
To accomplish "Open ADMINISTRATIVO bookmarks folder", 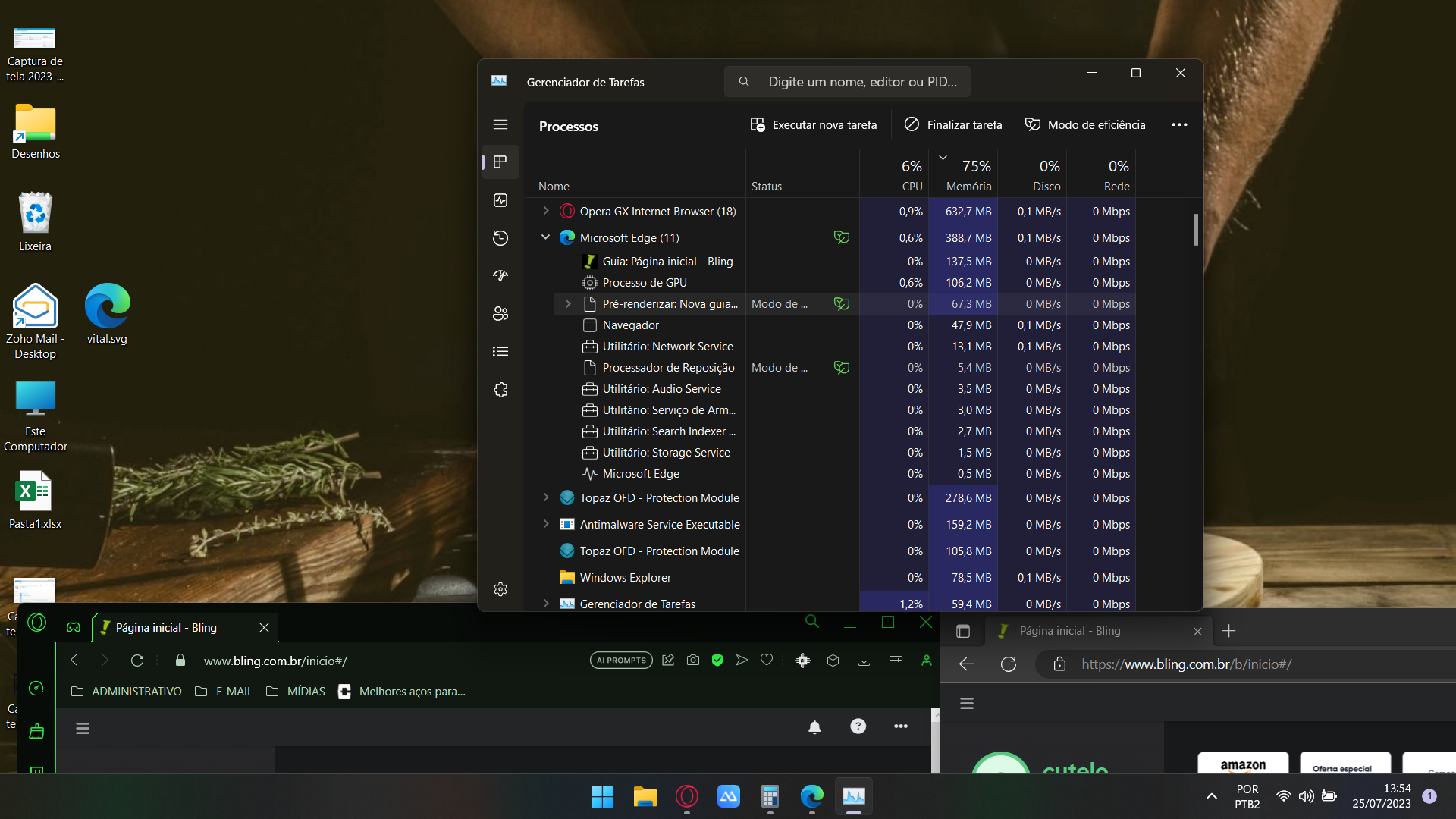I will click(x=126, y=692).
